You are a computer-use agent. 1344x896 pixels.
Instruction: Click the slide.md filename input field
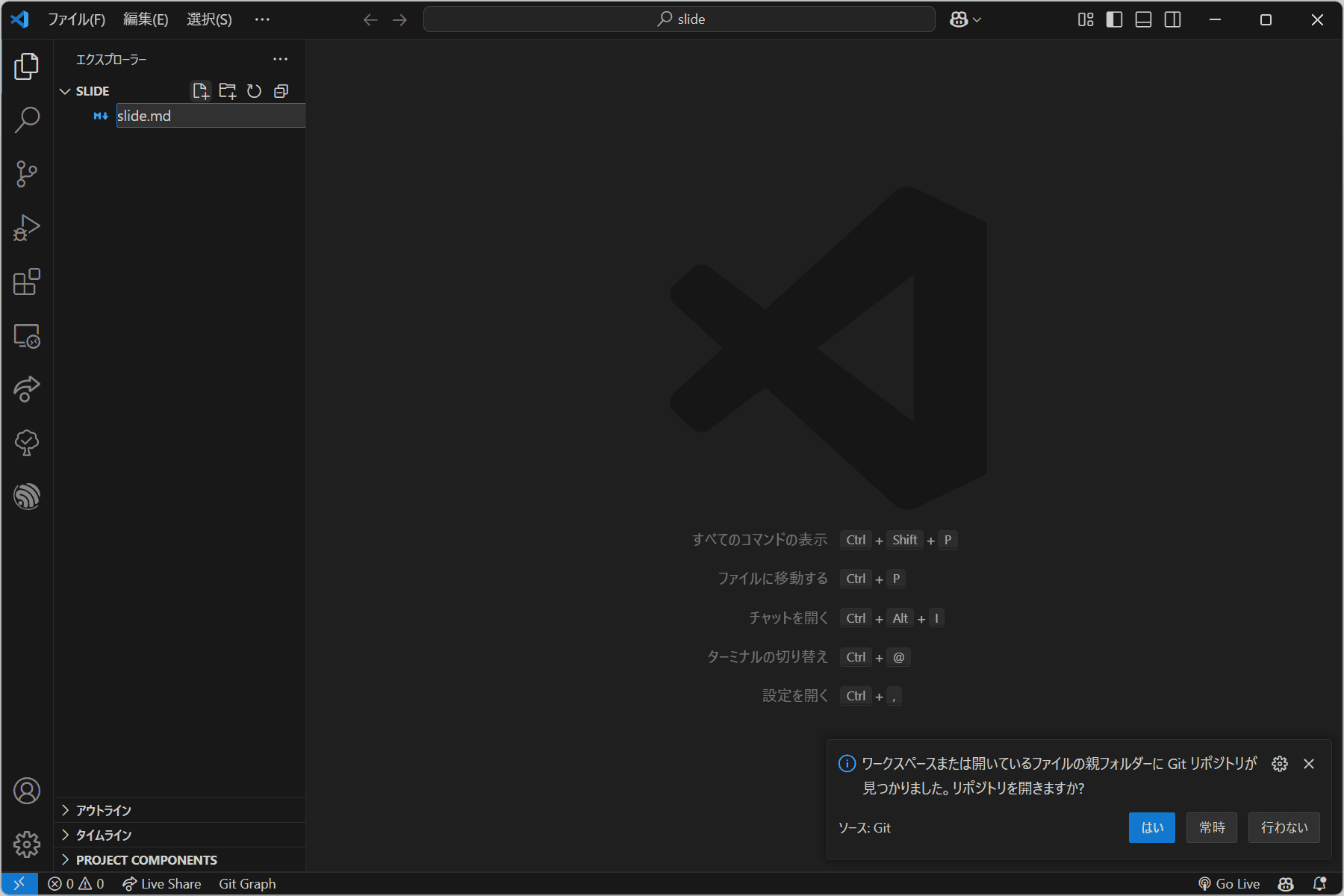click(x=211, y=116)
